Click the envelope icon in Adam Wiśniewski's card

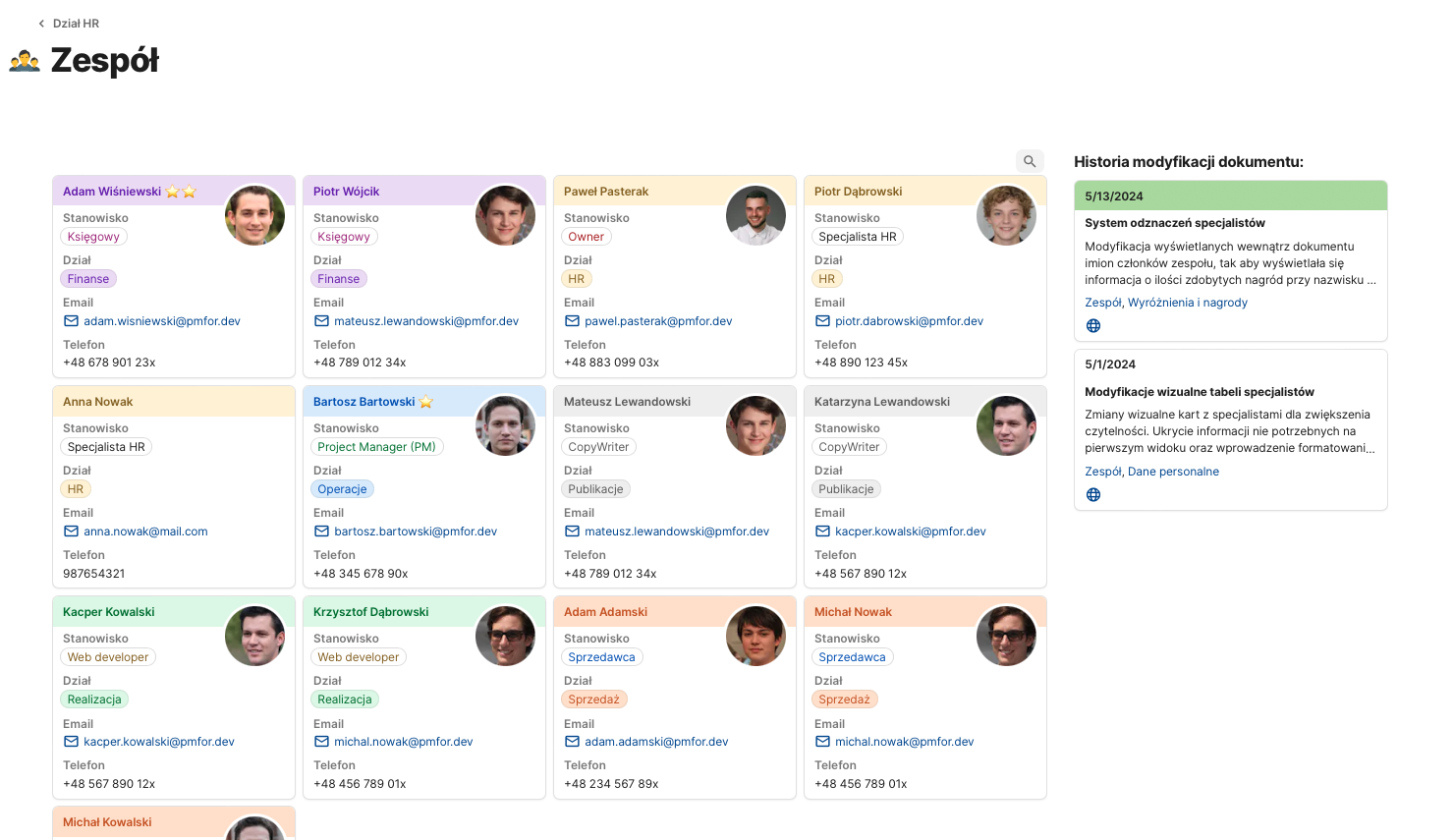coord(71,321)
